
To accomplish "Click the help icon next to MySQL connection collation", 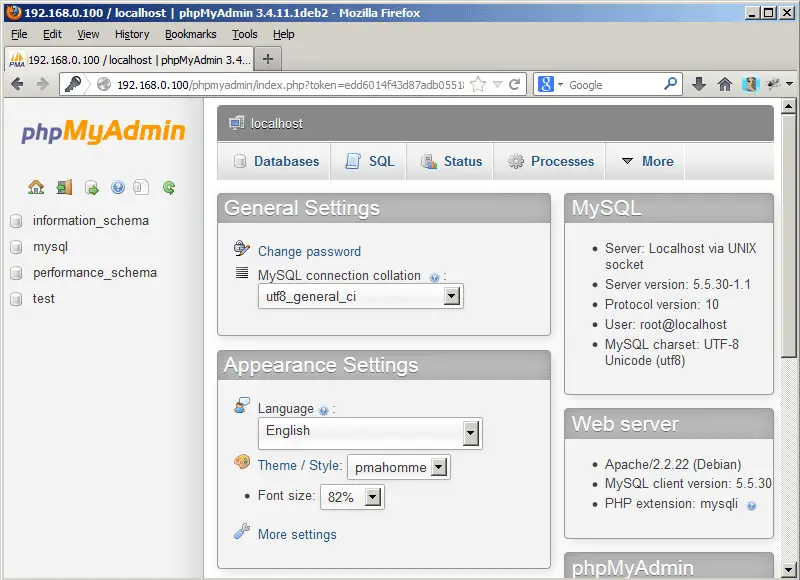I will click(x=434, y=278).
